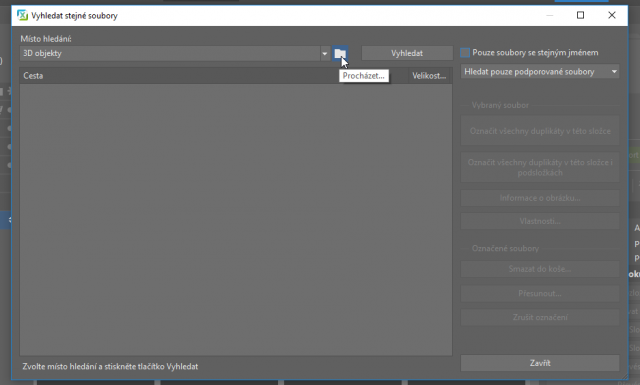
Task: Click the Zavřít button
Action: pos(540,363)
